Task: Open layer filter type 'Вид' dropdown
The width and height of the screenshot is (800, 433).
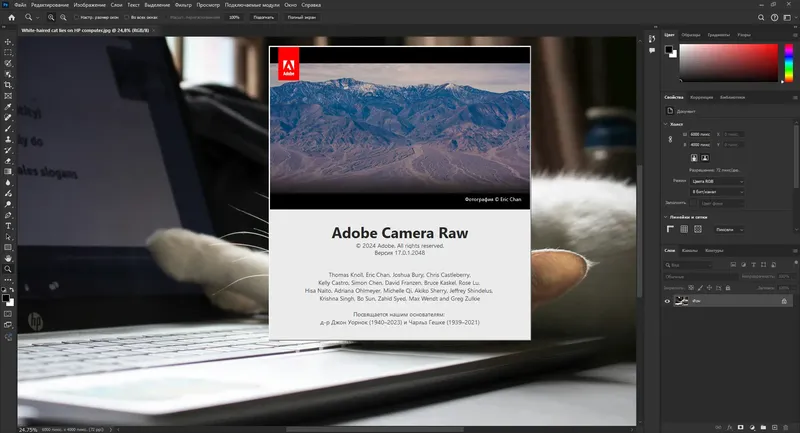Action: [x=687, y=265]
